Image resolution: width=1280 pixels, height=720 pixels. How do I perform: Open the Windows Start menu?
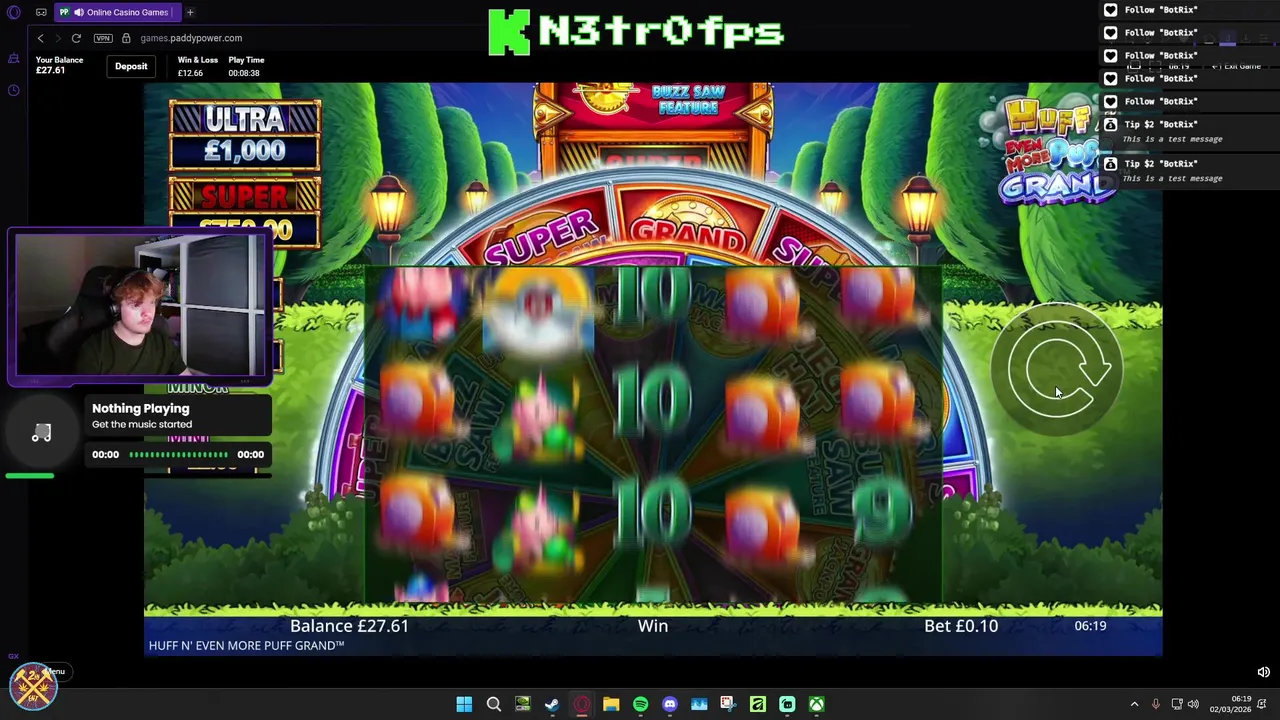(x=464, y=705)
